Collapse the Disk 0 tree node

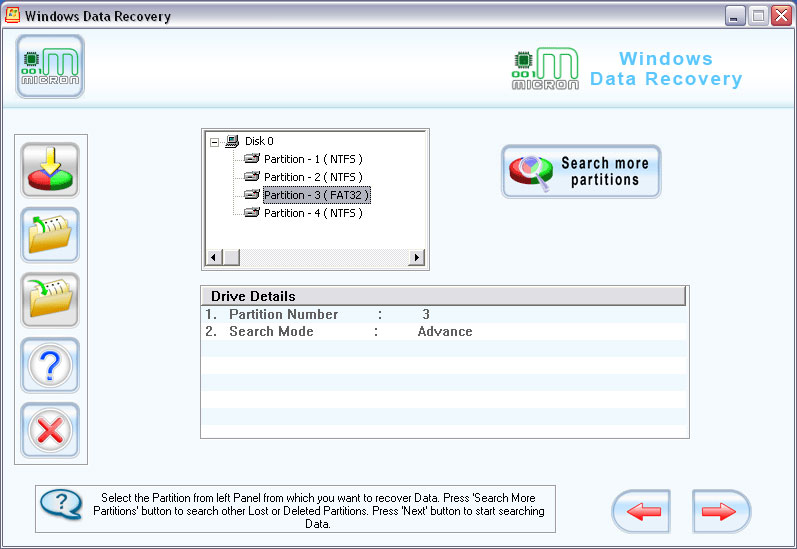coord(215,141)
